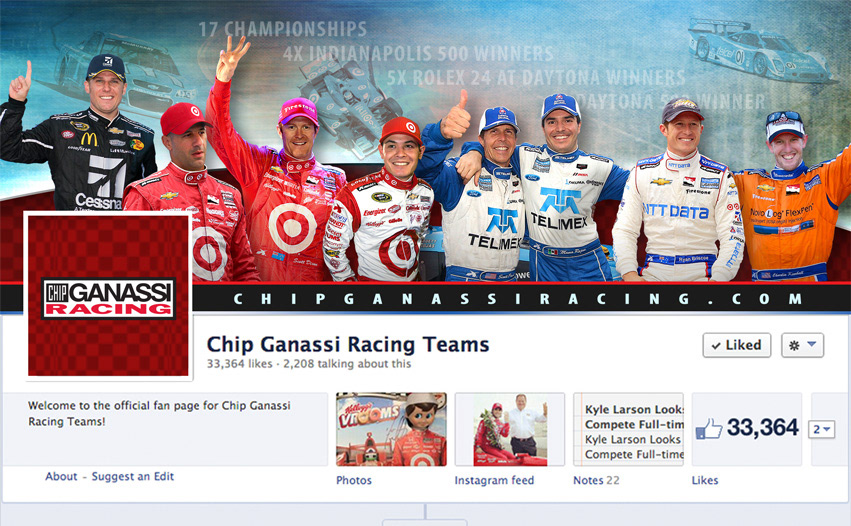Image resolution: width=851 pixels, height=526 pixels.
Task: Open the Instagram feed thumbnail
Action: pos(510,429)
